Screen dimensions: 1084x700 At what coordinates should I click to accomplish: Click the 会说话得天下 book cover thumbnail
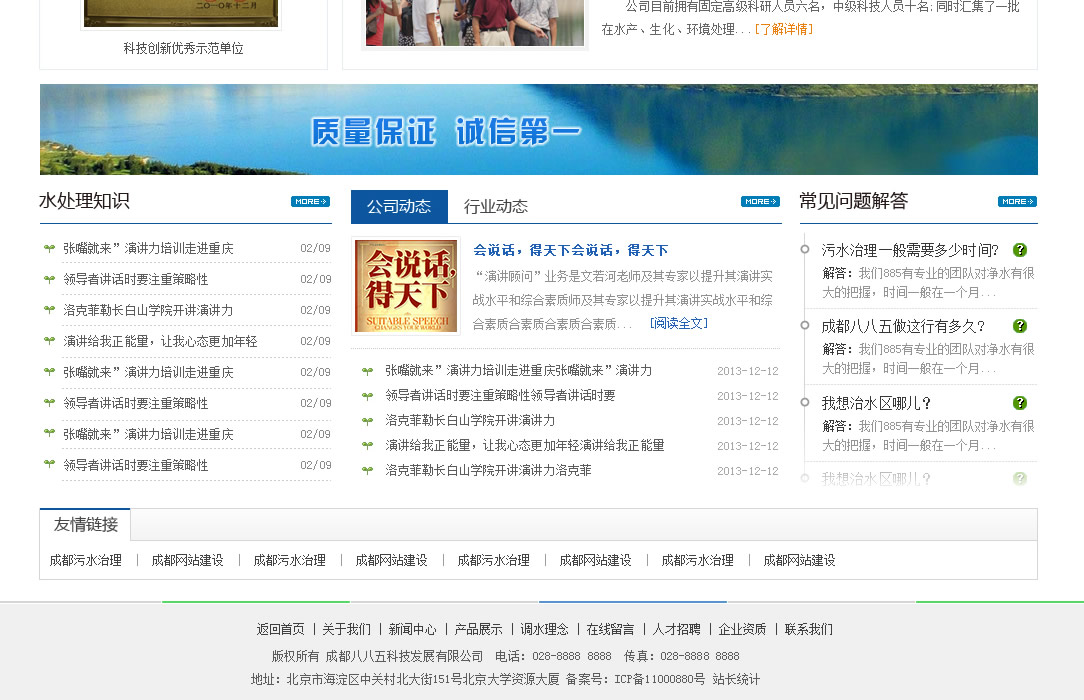click(x=406, y=286)
